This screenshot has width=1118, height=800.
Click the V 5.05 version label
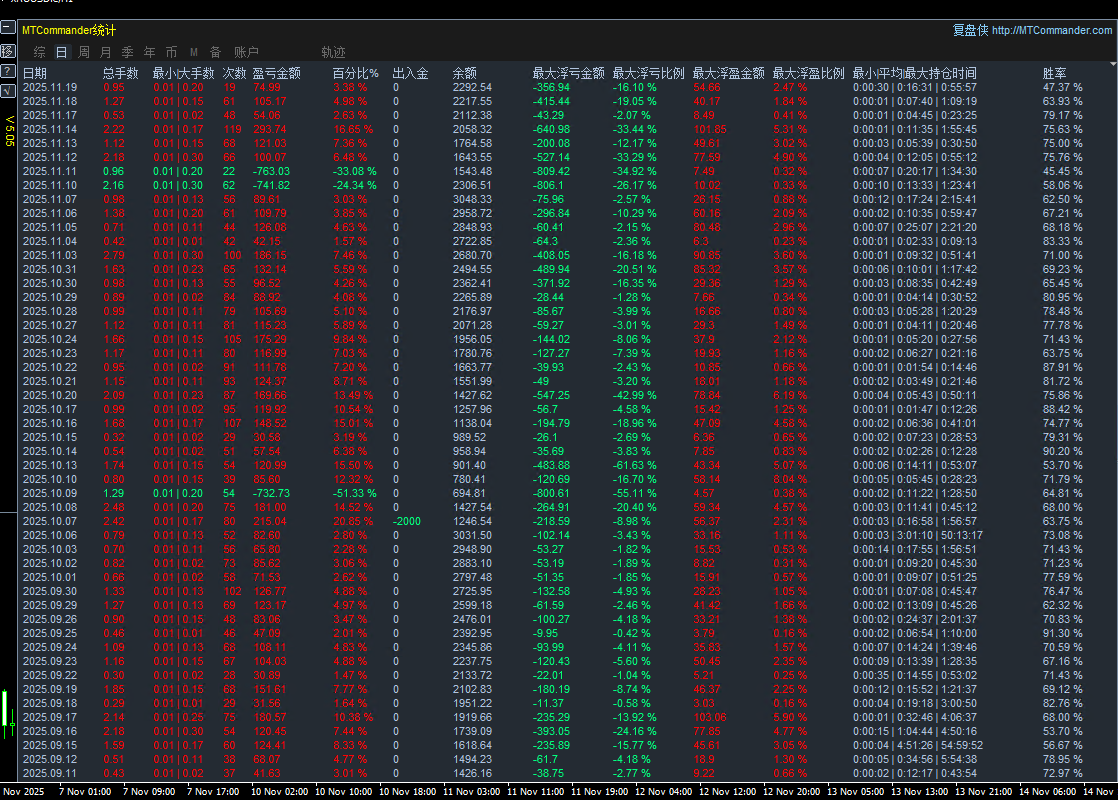9,131
